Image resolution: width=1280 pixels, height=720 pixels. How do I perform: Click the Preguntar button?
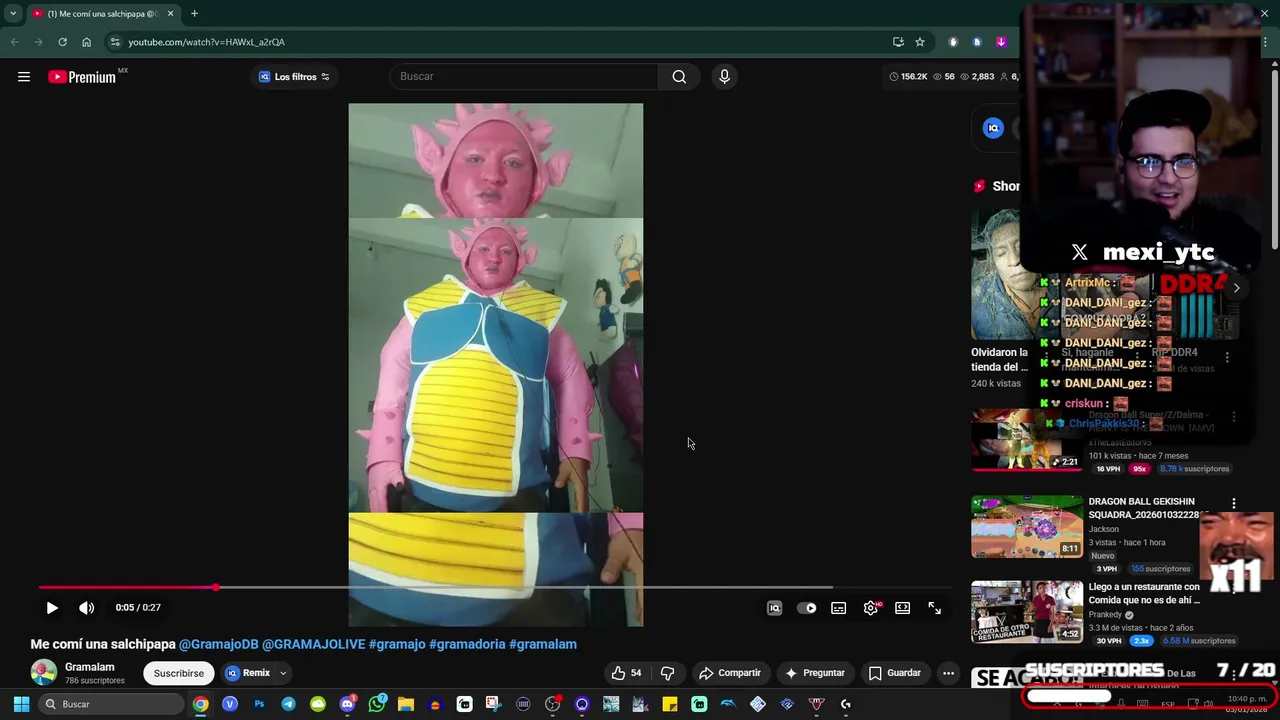[815, 673]
